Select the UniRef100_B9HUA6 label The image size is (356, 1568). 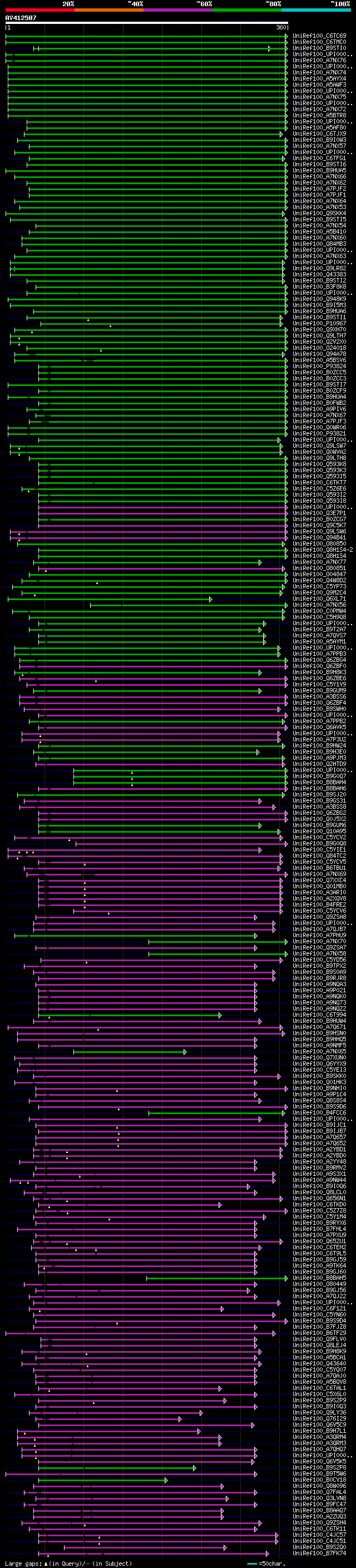319,311
